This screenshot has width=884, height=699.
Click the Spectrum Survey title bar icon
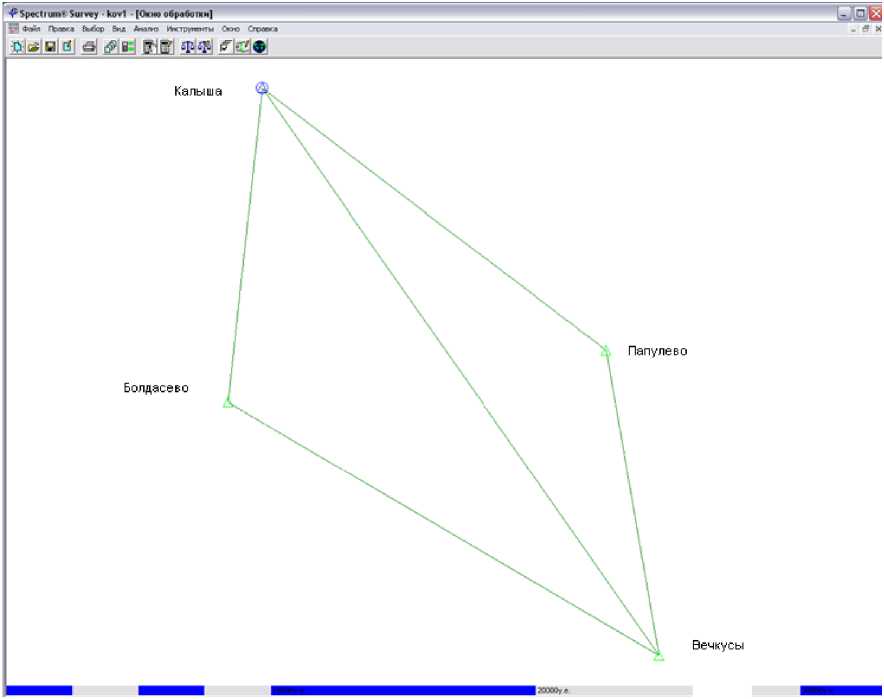pyautogui.click(x=13, y=13)
